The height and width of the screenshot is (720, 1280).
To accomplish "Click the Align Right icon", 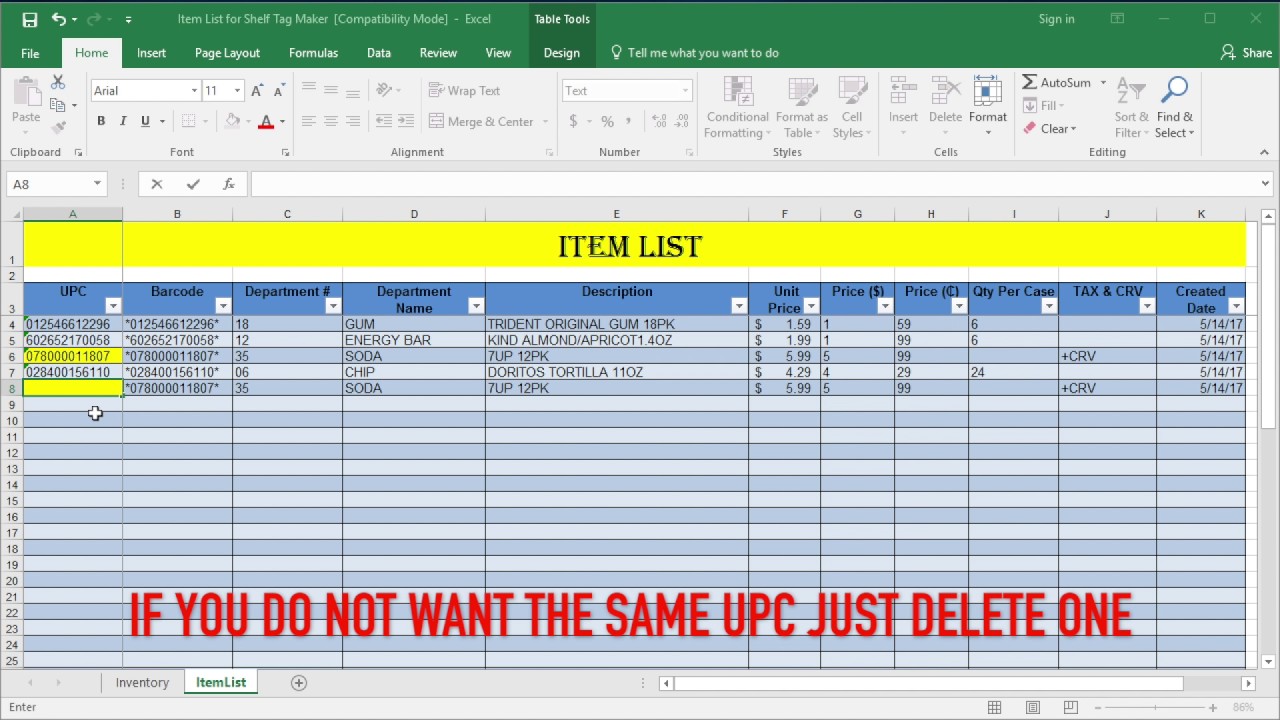I will (x=352, y=121).
